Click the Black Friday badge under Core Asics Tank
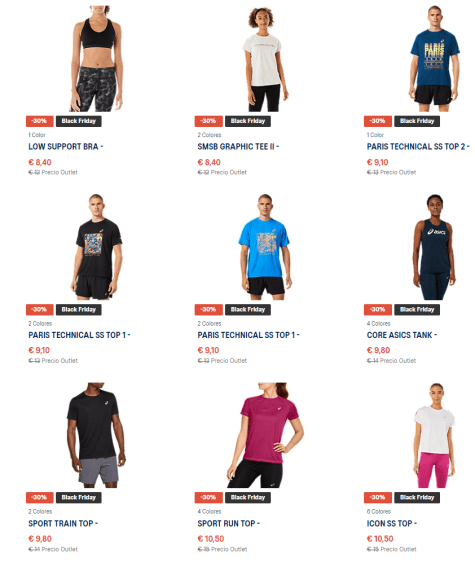 coord(417,309)
